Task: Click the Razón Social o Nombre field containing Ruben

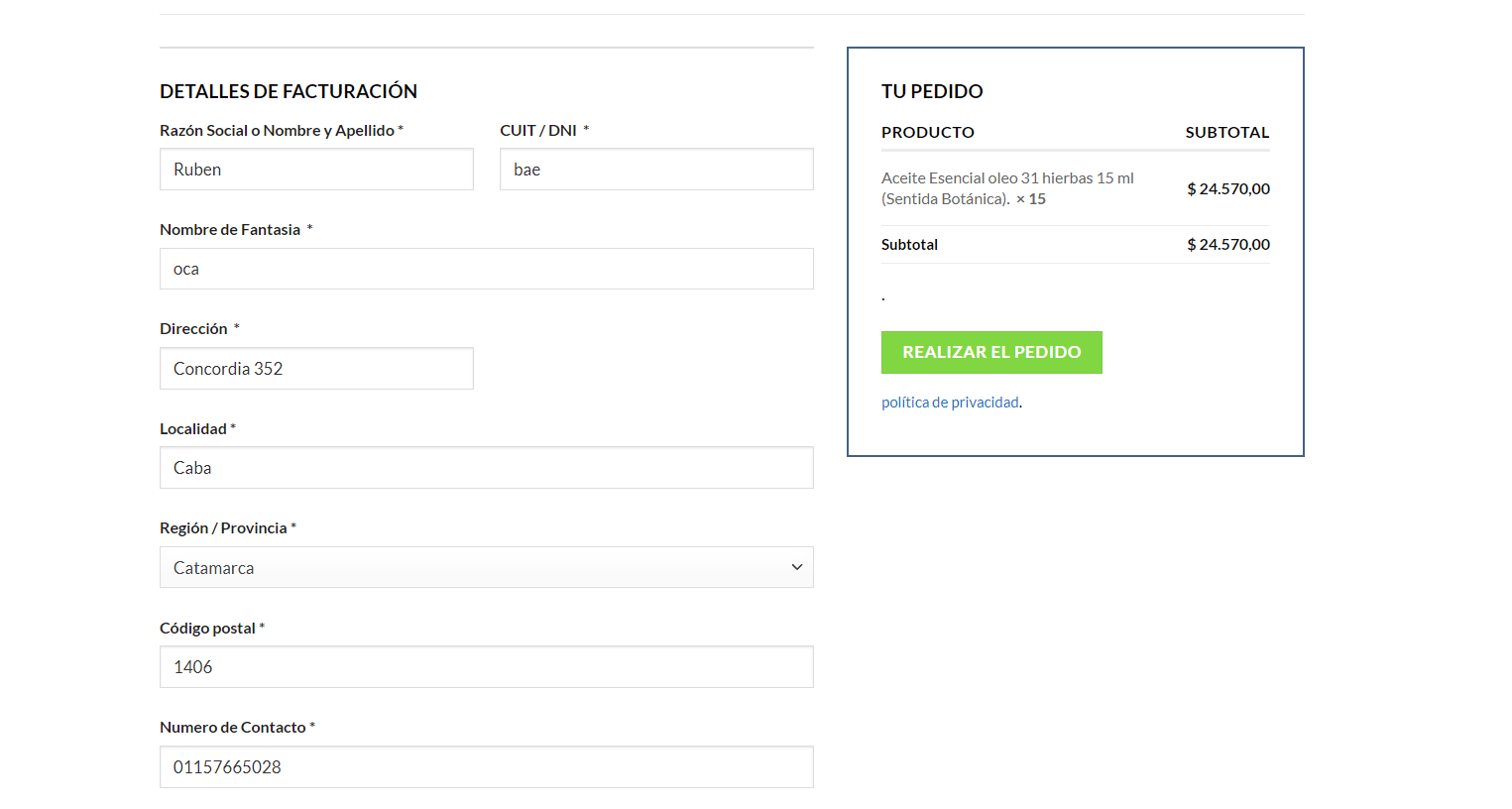Action: pyautogui.click(x=316, y=170)
